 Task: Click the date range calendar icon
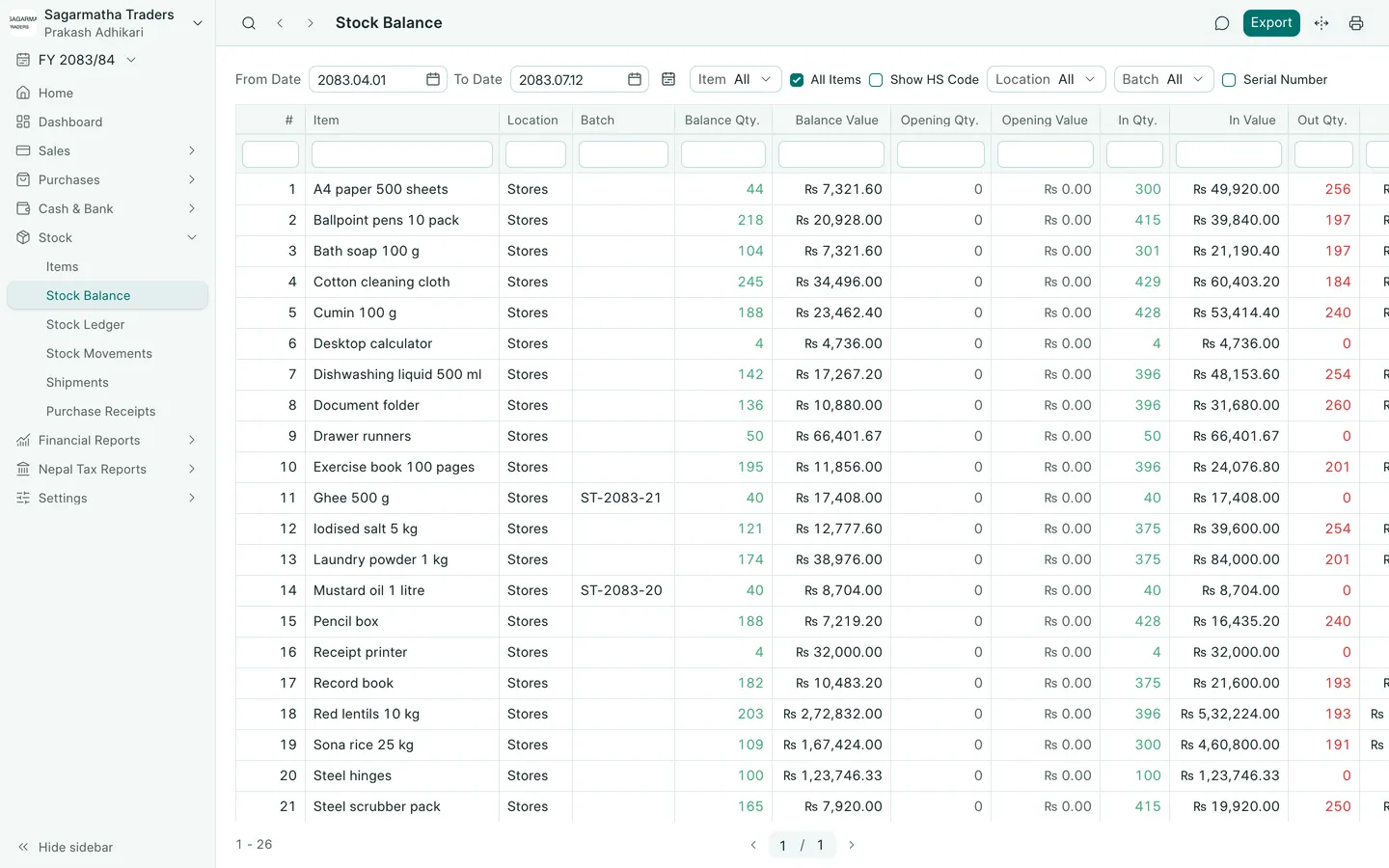[668, 79]
